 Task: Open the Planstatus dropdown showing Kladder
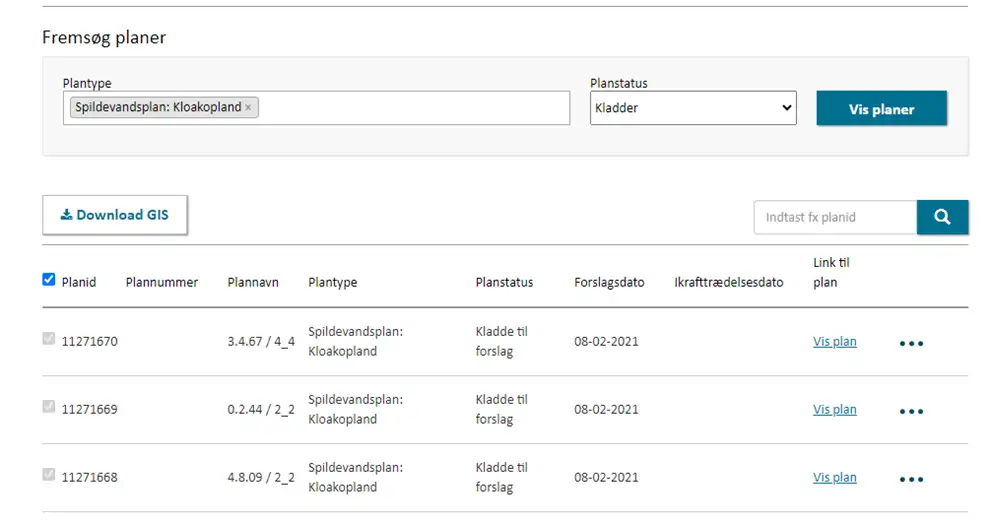click(692, 108)
